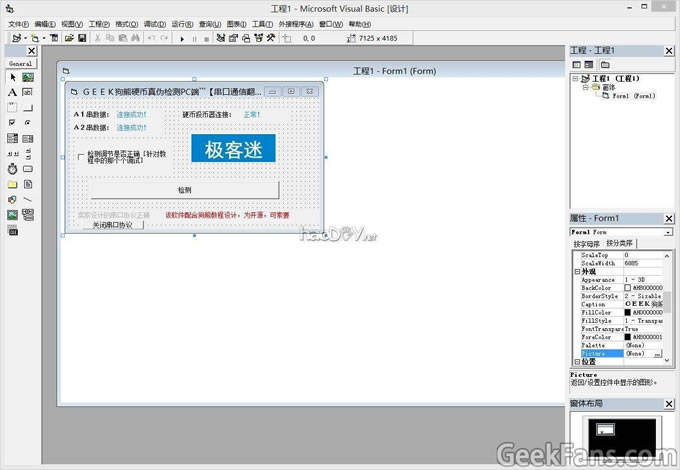Tick the checkbox on the design form
This screenshot has height=470, width=680.
pos(82,156)
